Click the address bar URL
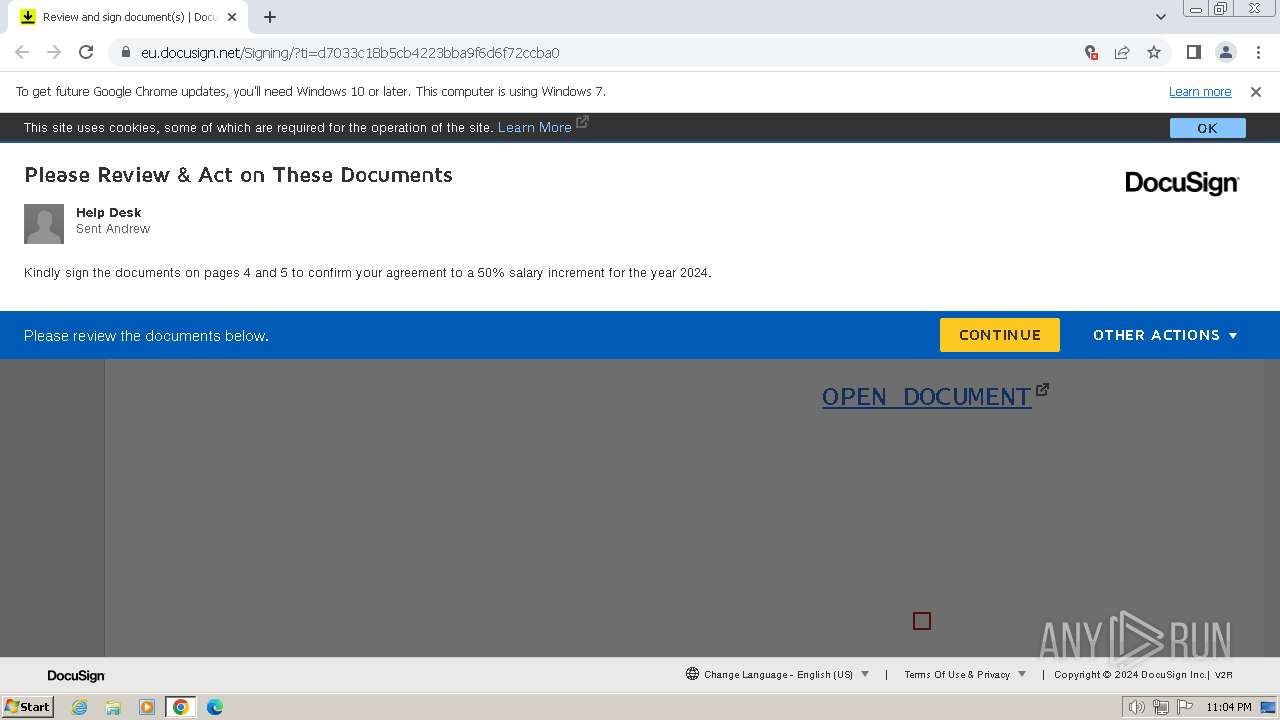The width and height of the screenshot is (1280, 720). 350,53
